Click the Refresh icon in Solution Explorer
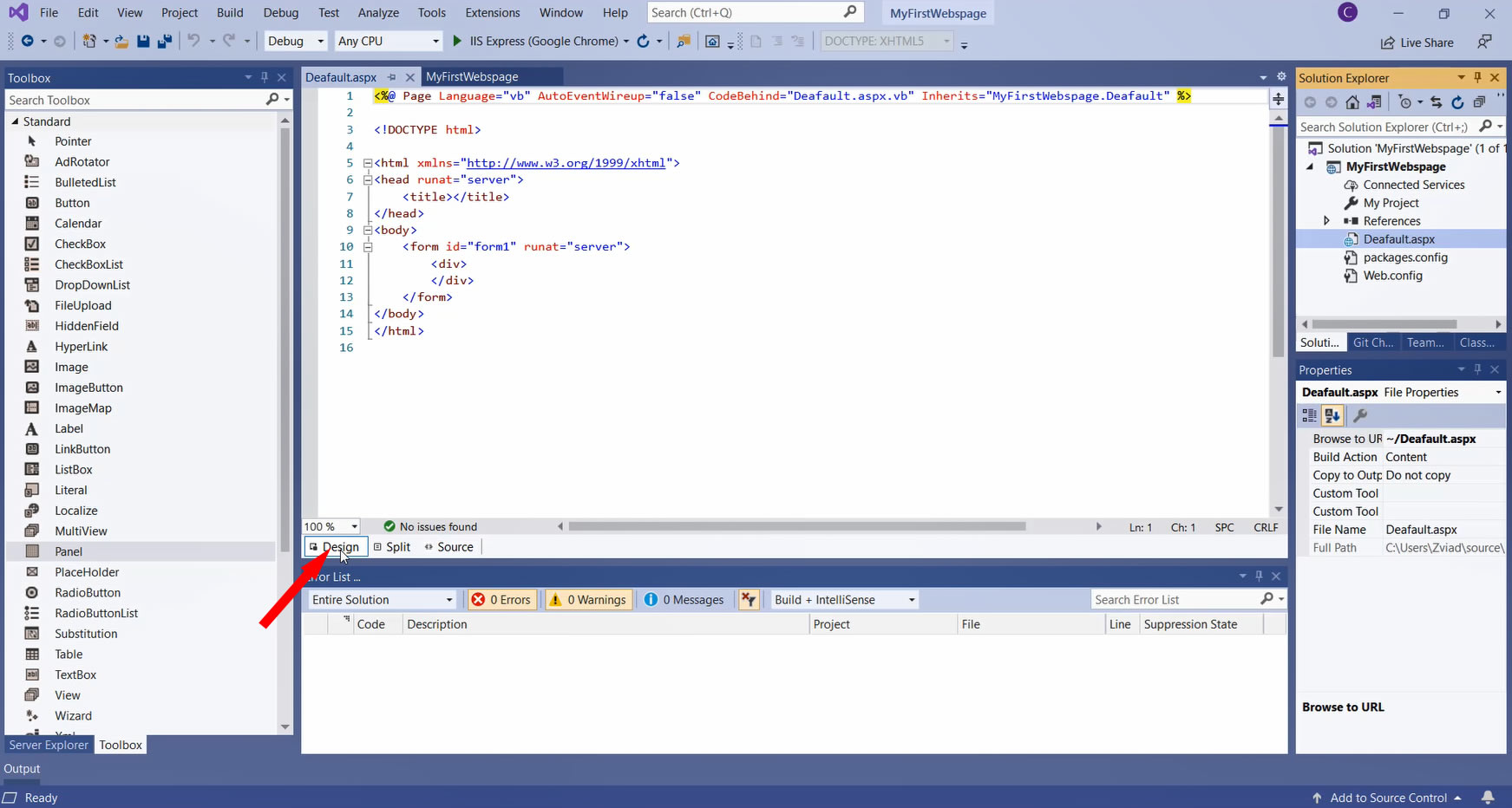 (1457, 102)
